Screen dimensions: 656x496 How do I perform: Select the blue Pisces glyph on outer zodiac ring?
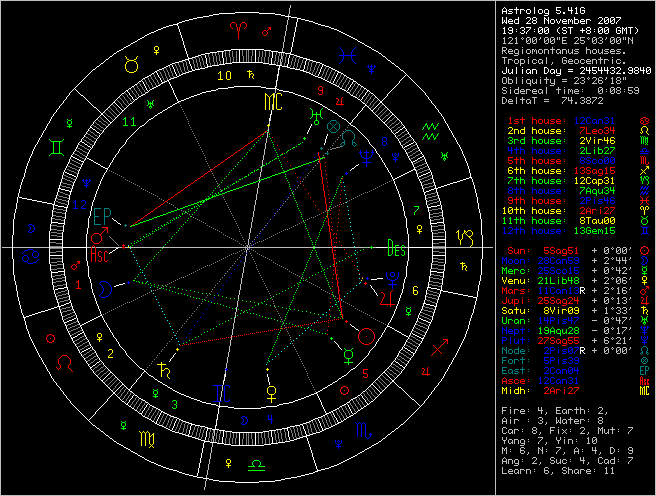347,55
